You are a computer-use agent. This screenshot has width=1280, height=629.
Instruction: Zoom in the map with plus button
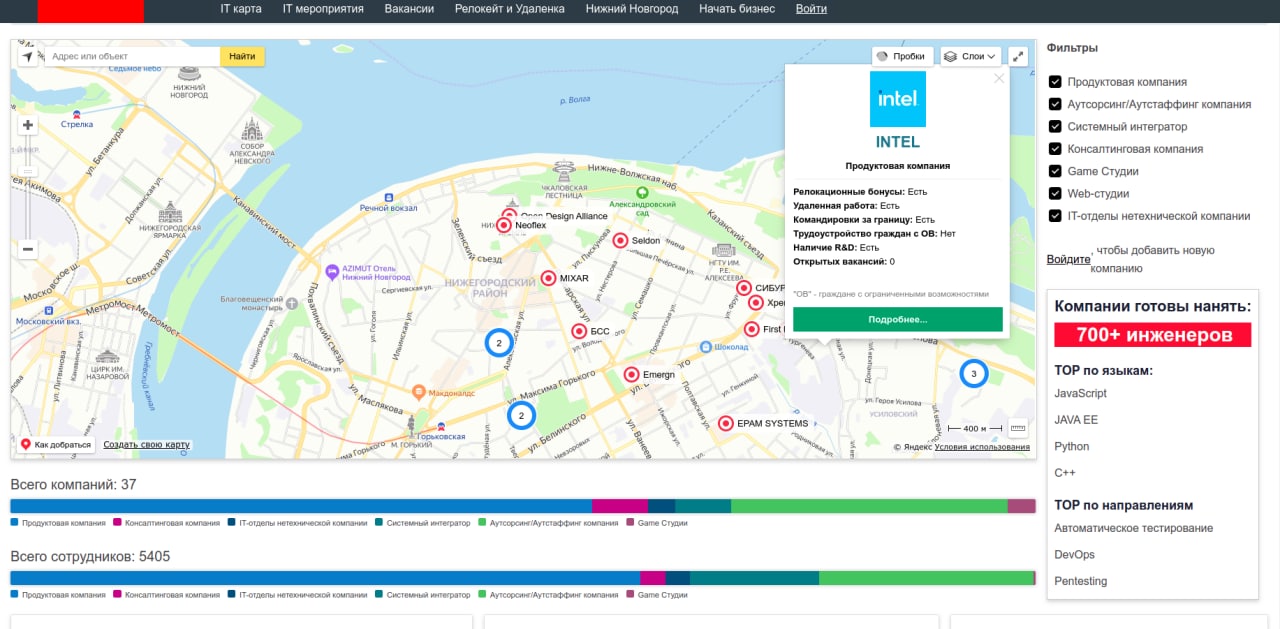pyautogui.click(x=28, y=126)
